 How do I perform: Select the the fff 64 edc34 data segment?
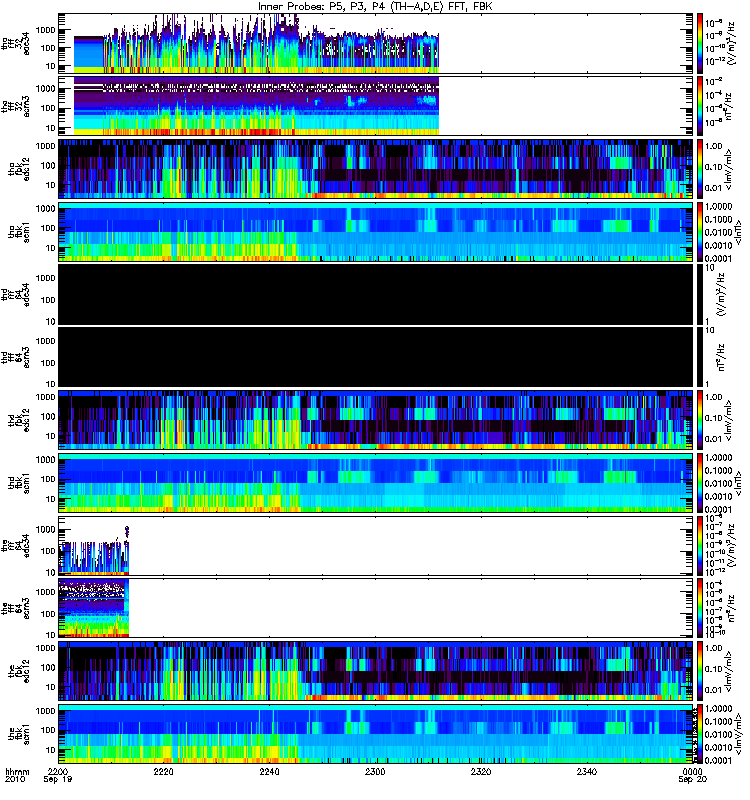(94, 550)
